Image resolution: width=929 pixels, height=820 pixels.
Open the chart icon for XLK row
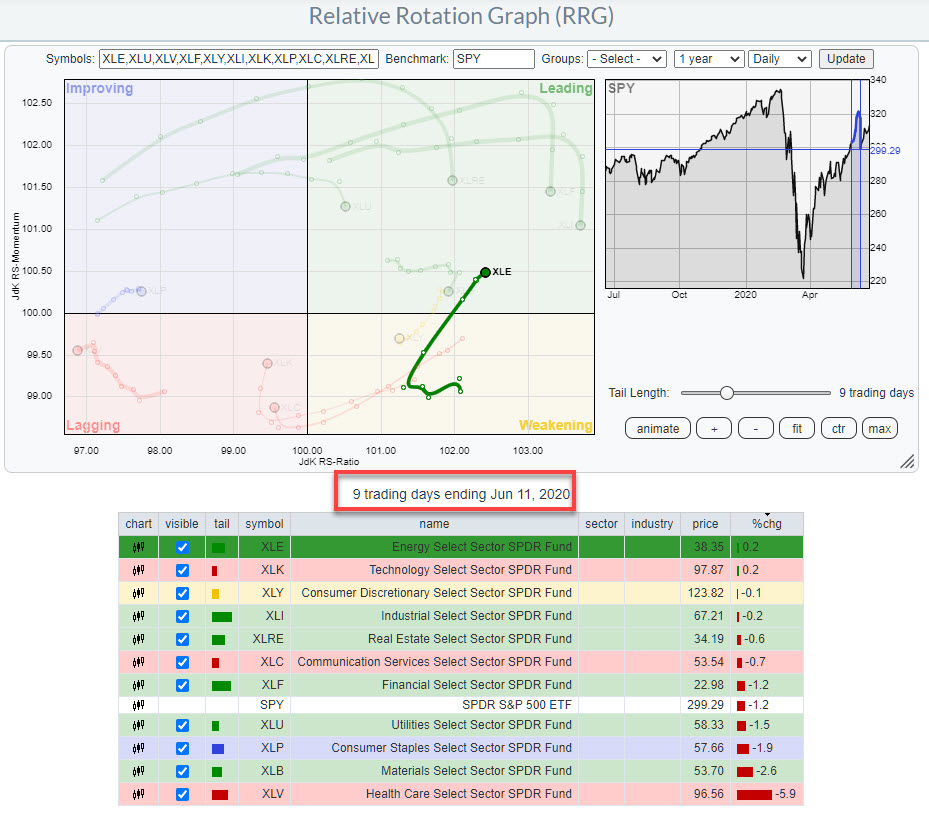tap(138, 570)
